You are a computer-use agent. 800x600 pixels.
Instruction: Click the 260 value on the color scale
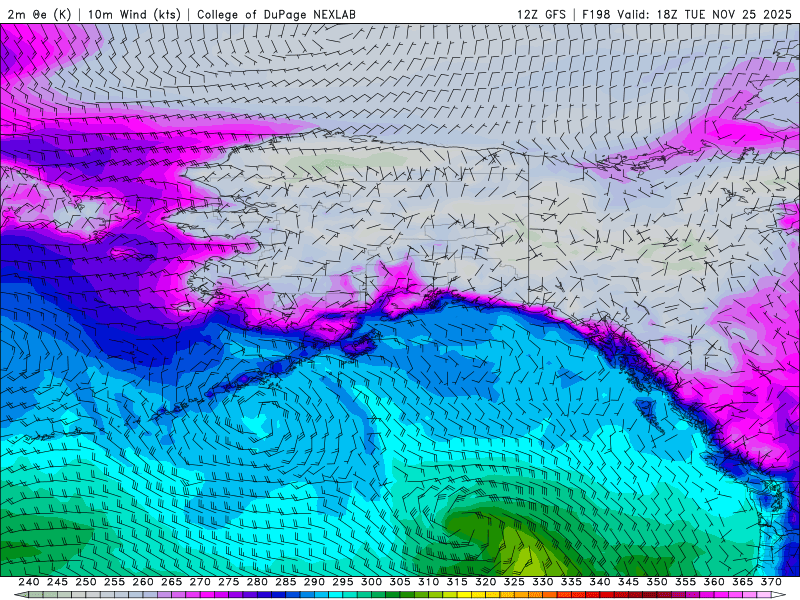pyautogui.click(x=143, y=582)
